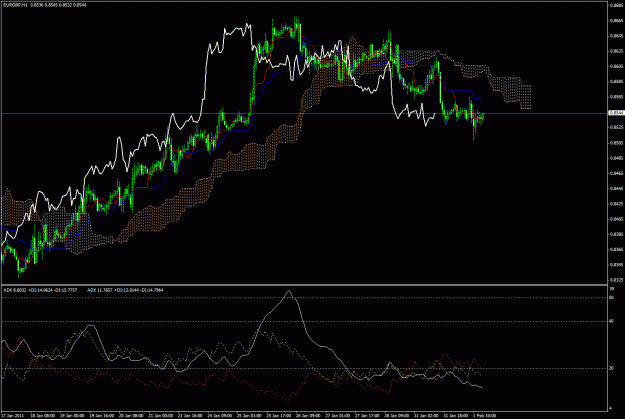Click the 31 Jan 18:00 time label

click(456, 415)
